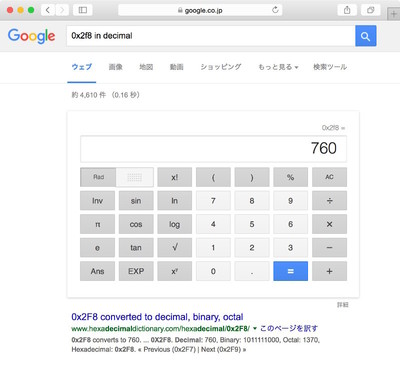The width and height of the screenshot is (400, 367).
Task: Click the decimal point key
Action: (x=252, y=271)
